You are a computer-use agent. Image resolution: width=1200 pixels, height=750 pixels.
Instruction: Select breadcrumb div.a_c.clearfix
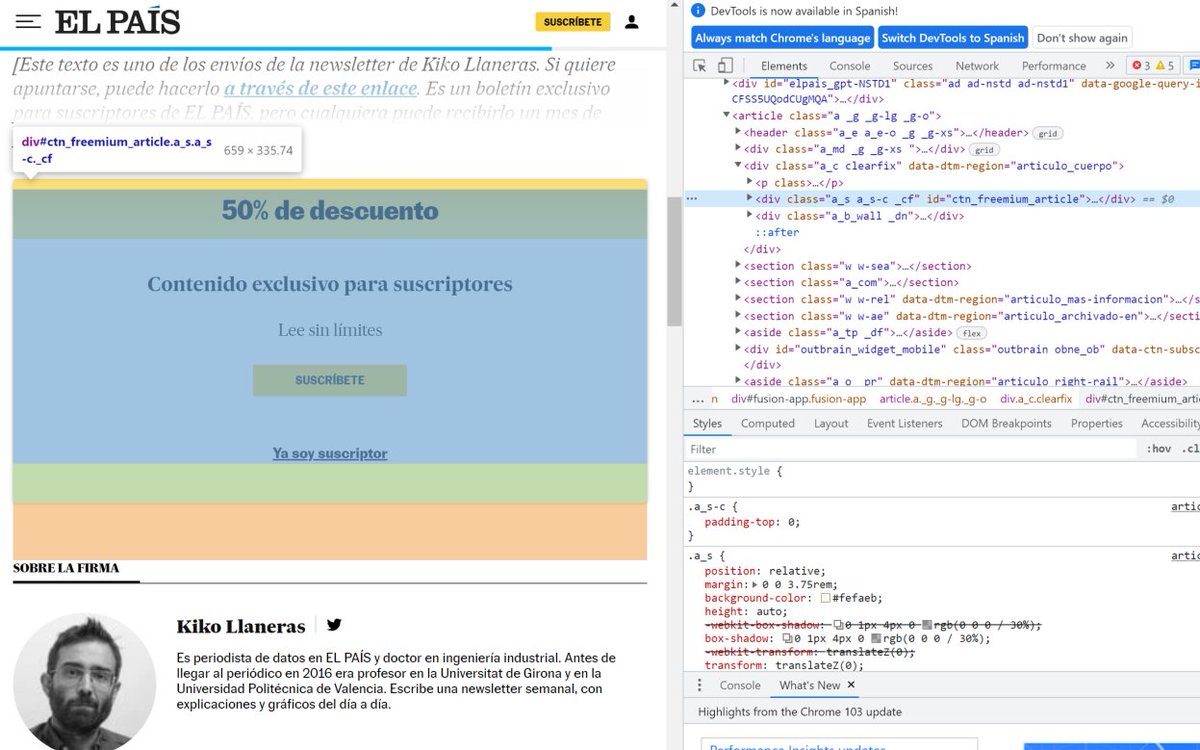tap(1036, 398)
